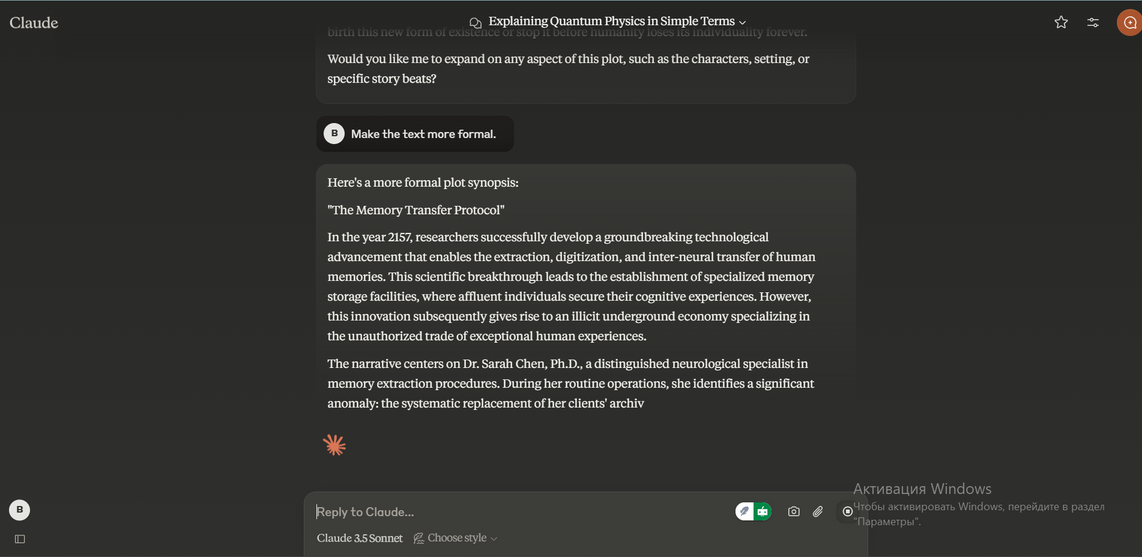Stop the response generation

(x=848, y=512)
